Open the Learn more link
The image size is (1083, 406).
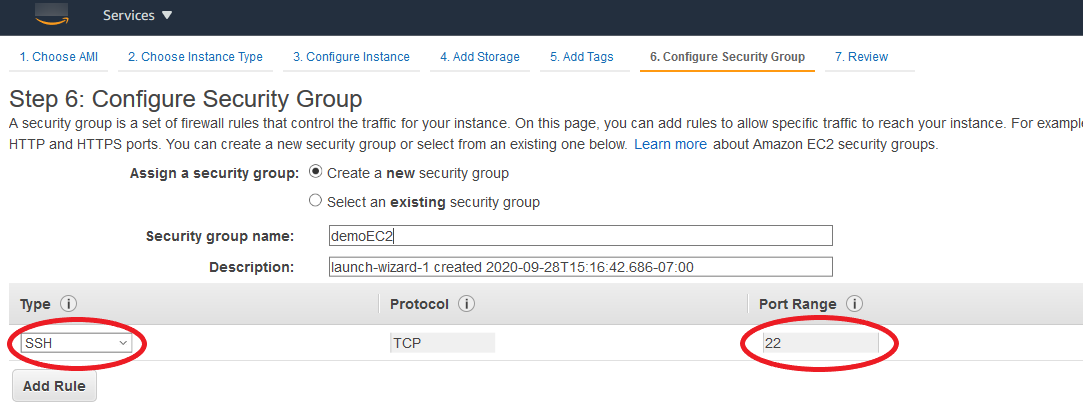coord(670,144)
